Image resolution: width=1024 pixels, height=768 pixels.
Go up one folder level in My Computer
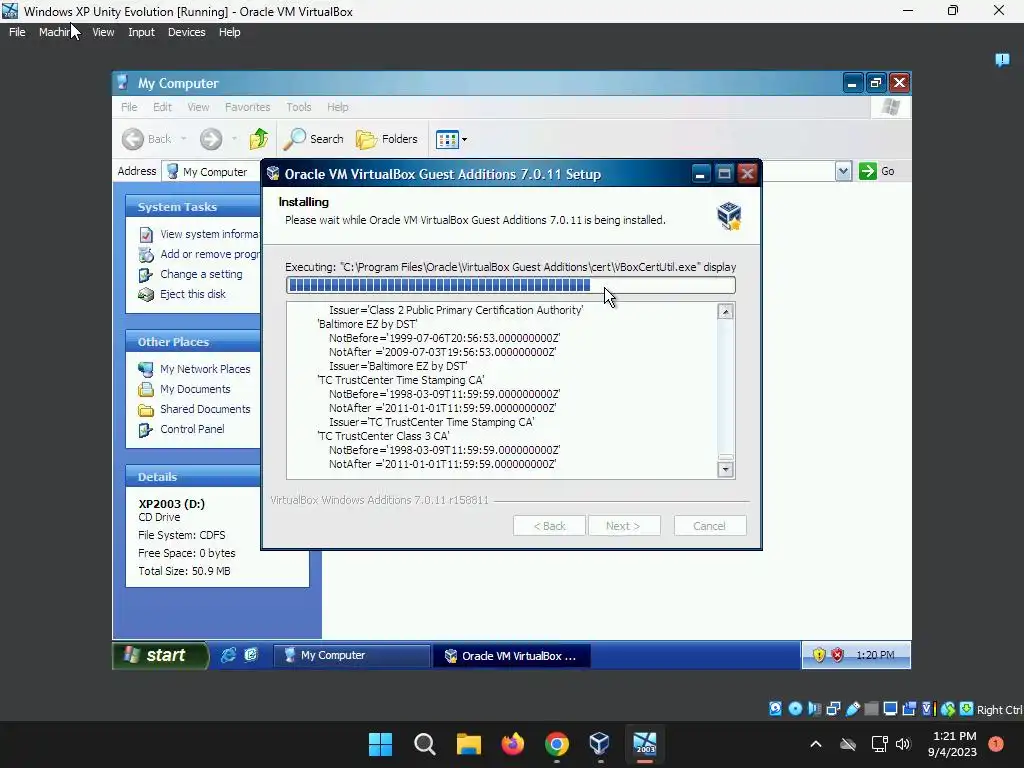click(259, 138)
